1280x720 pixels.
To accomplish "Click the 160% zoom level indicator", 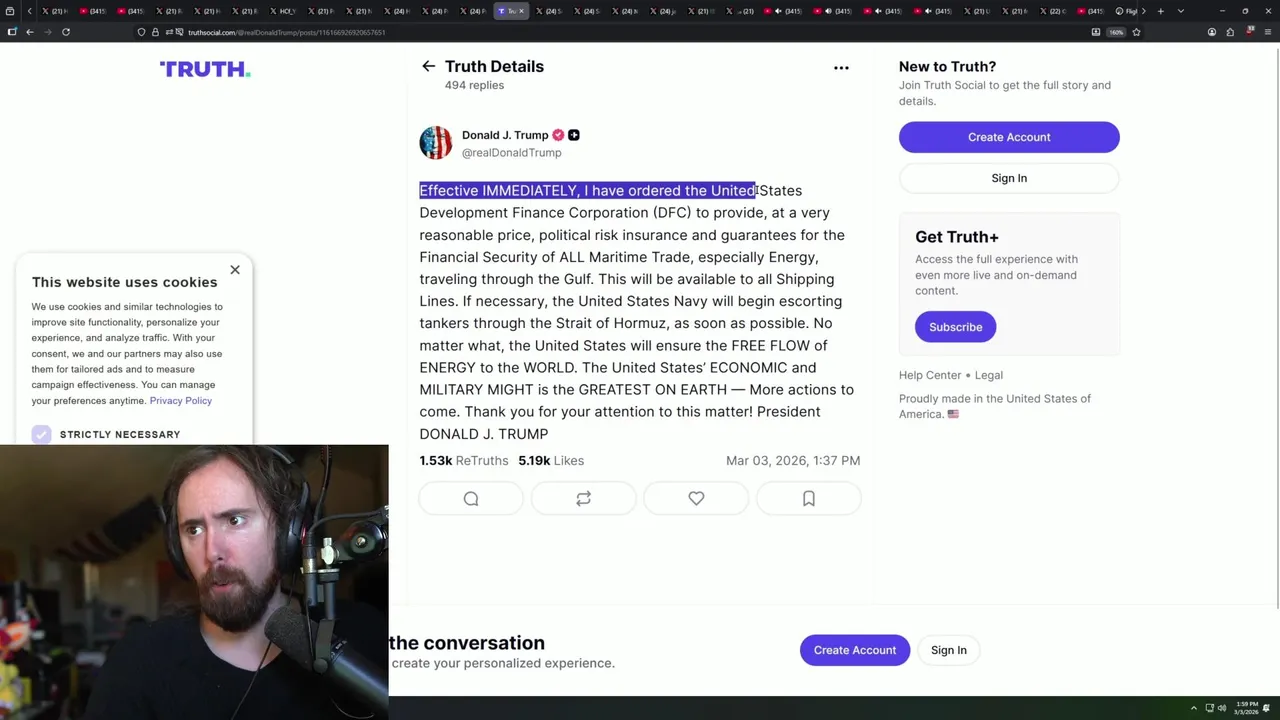I will [x=1116, y=32].
